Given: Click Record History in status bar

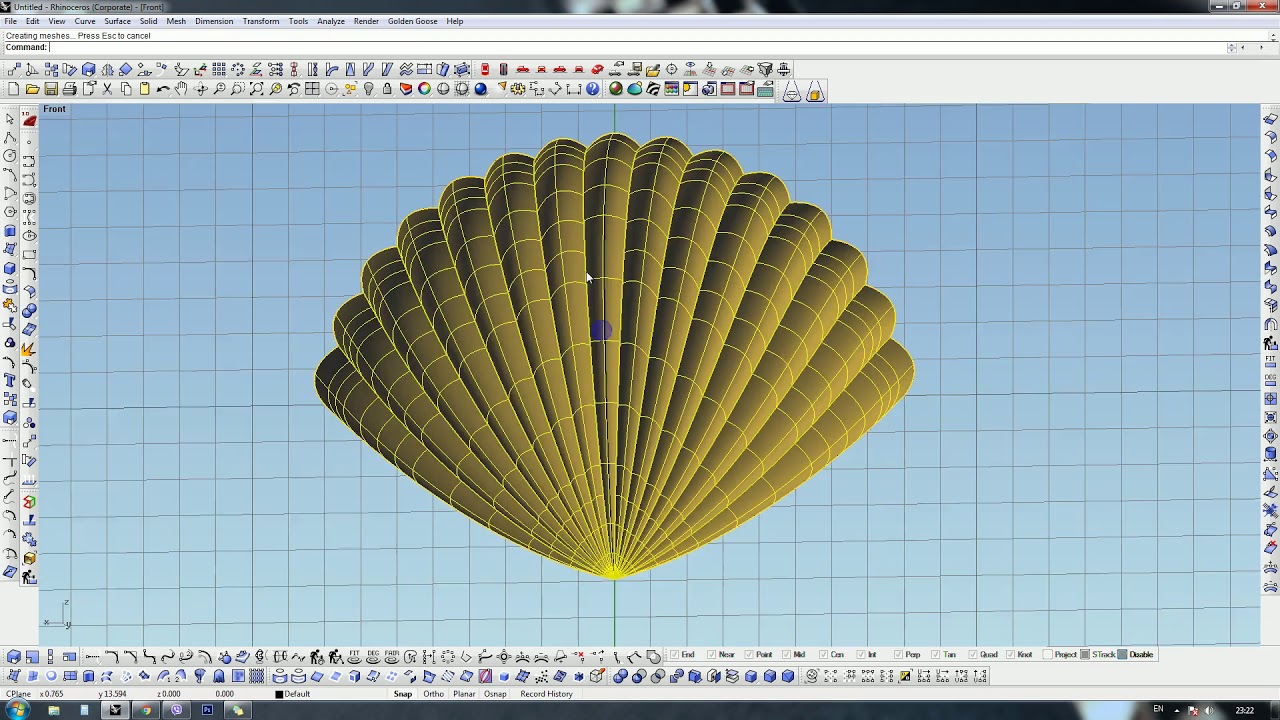Looking at the screenshot, I should tap(546, 694).
